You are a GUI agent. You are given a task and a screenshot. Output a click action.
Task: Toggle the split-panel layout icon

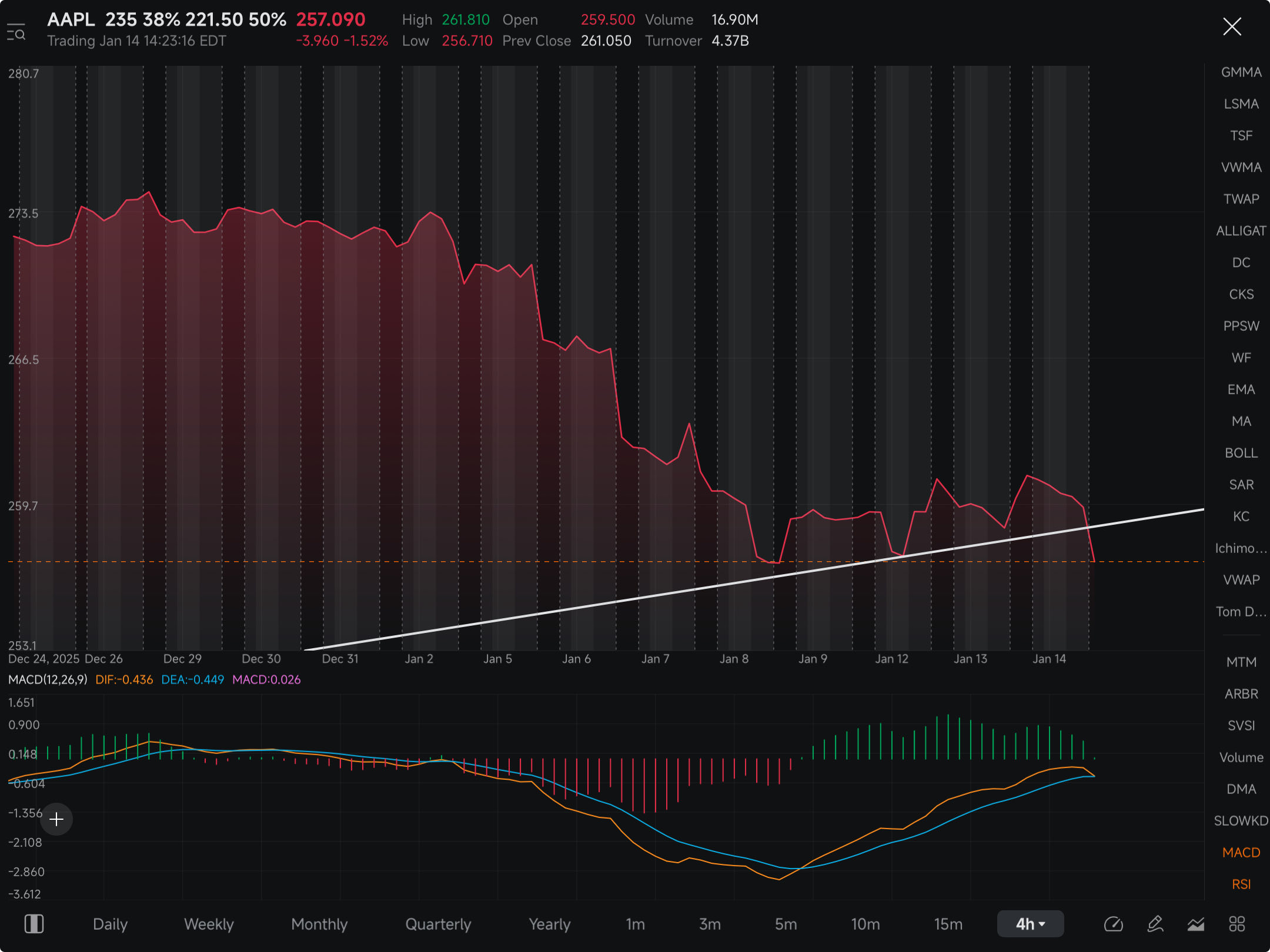34,924
